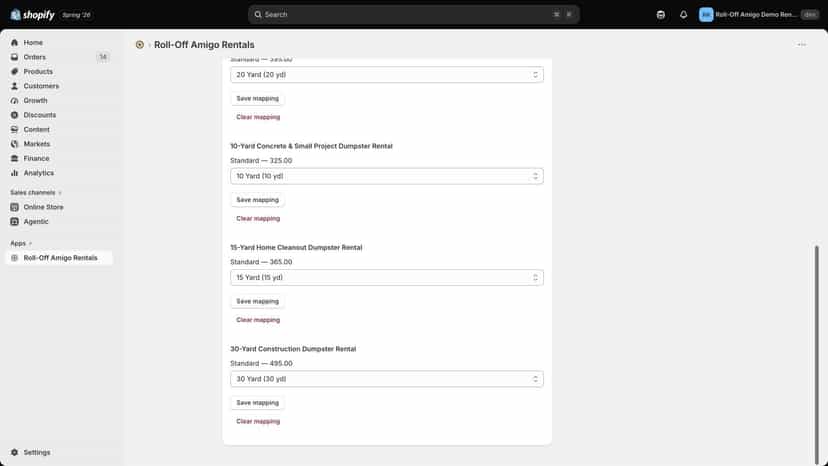The image size is (828, 466).
Task: Open the notifications bell
Action: [x=683, y=15]
